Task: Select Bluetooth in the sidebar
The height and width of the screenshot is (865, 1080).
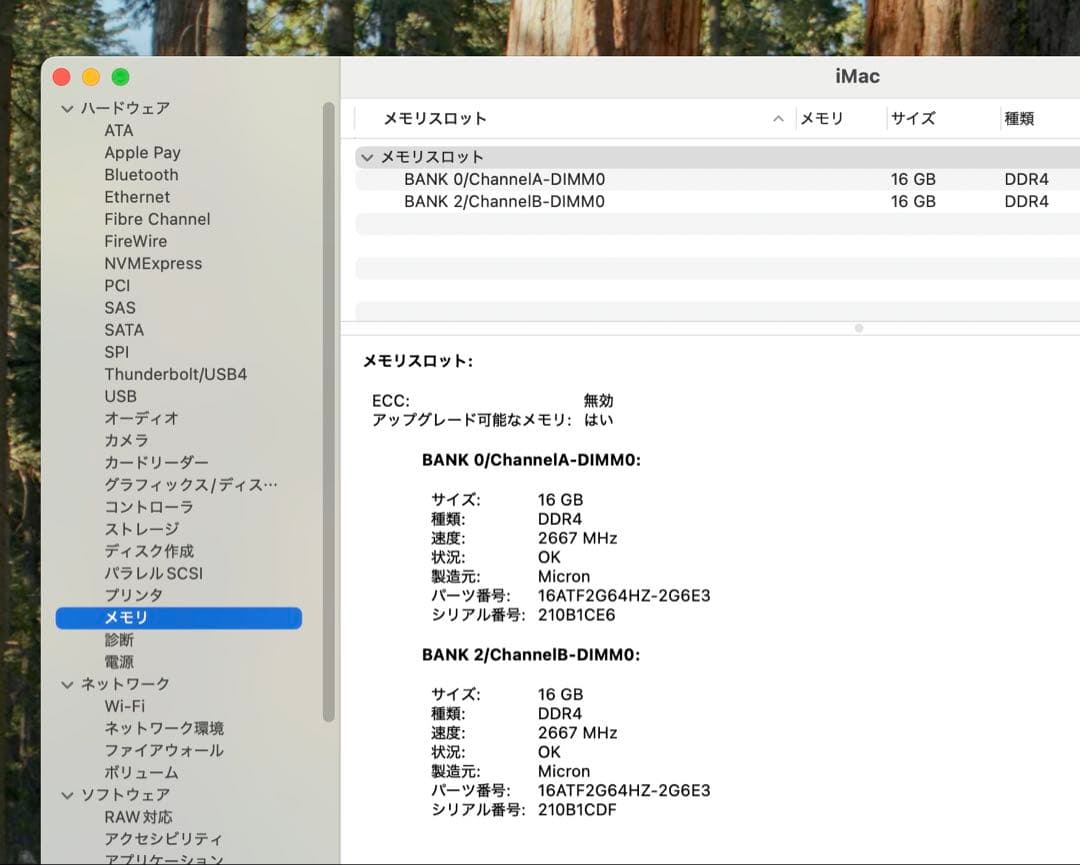Action: (x=141, y=174)
